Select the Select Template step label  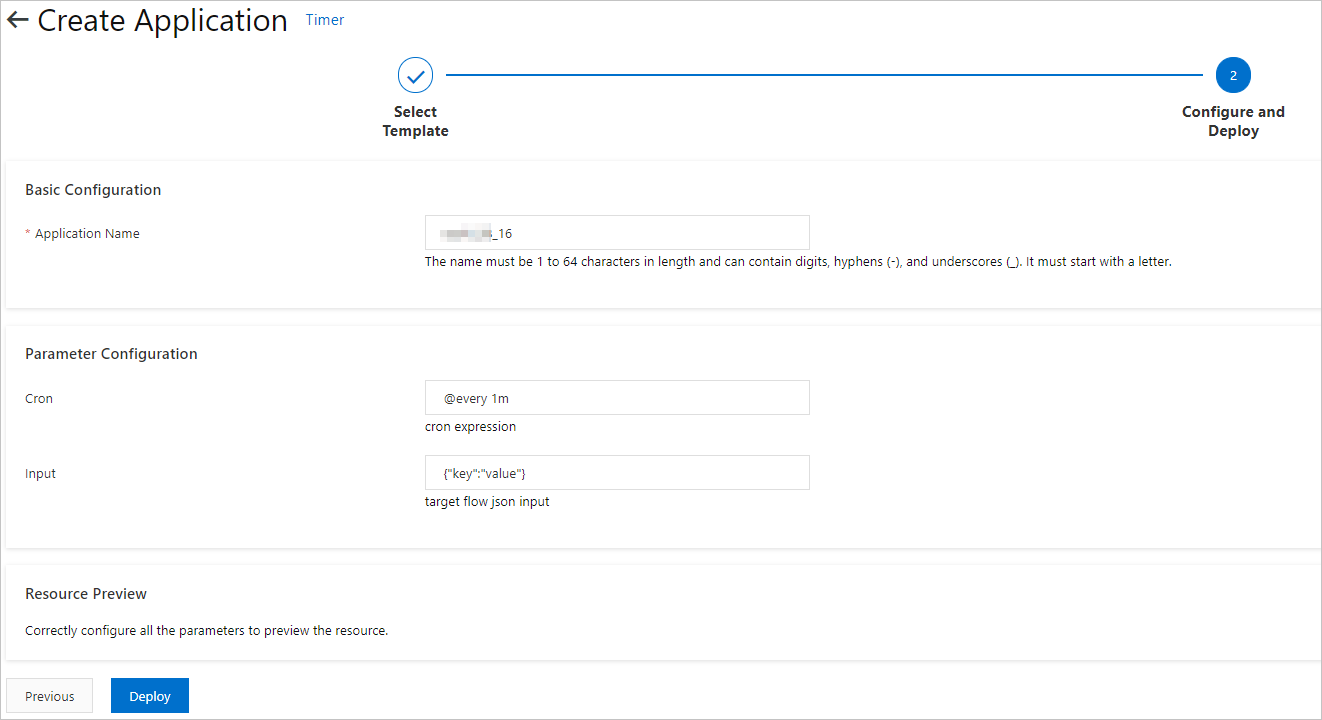tap(415, 120)
